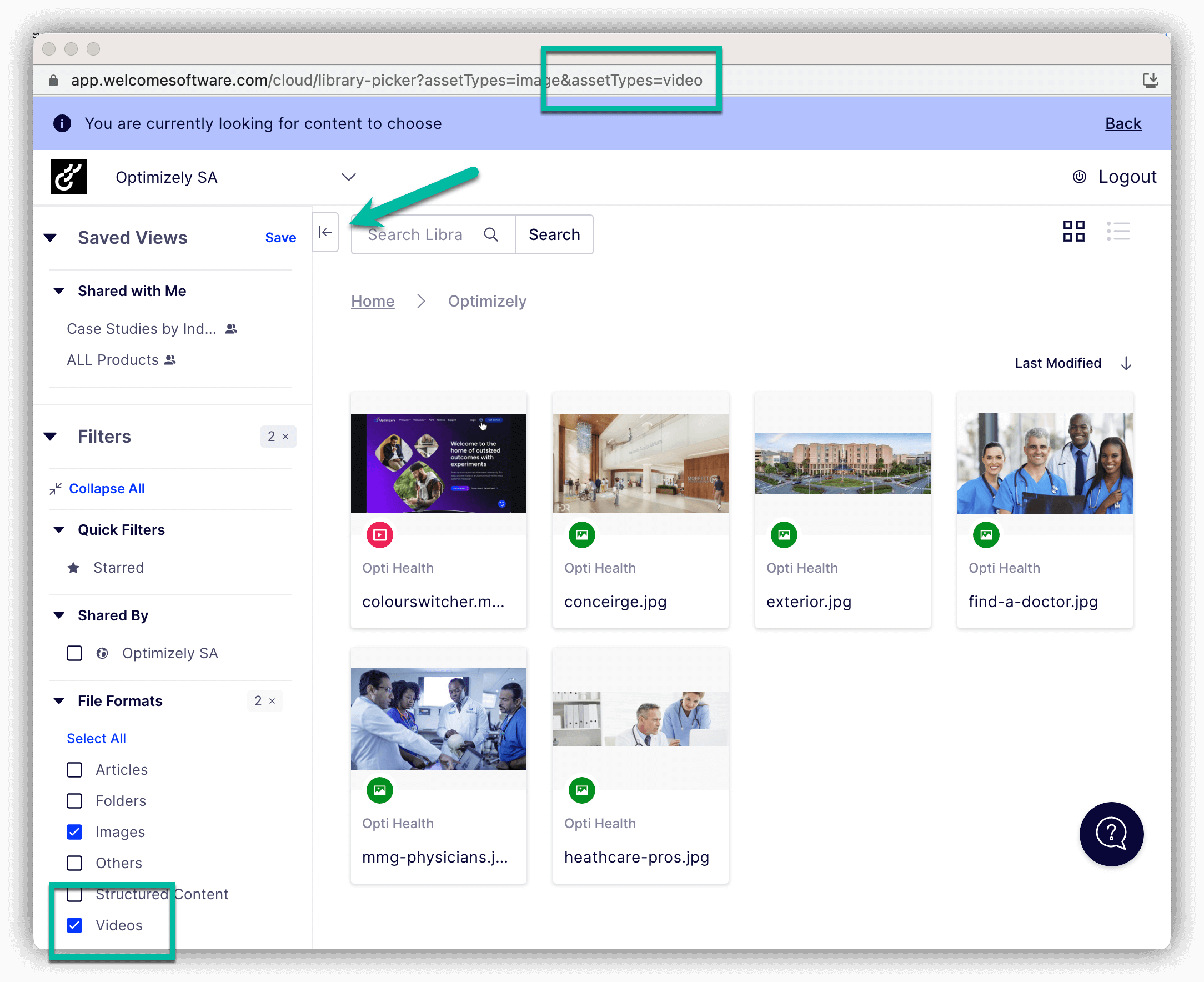Screen dimensions: 1204x982
Task: Collapse the Shared By group
Action: (x=59, y=615)
